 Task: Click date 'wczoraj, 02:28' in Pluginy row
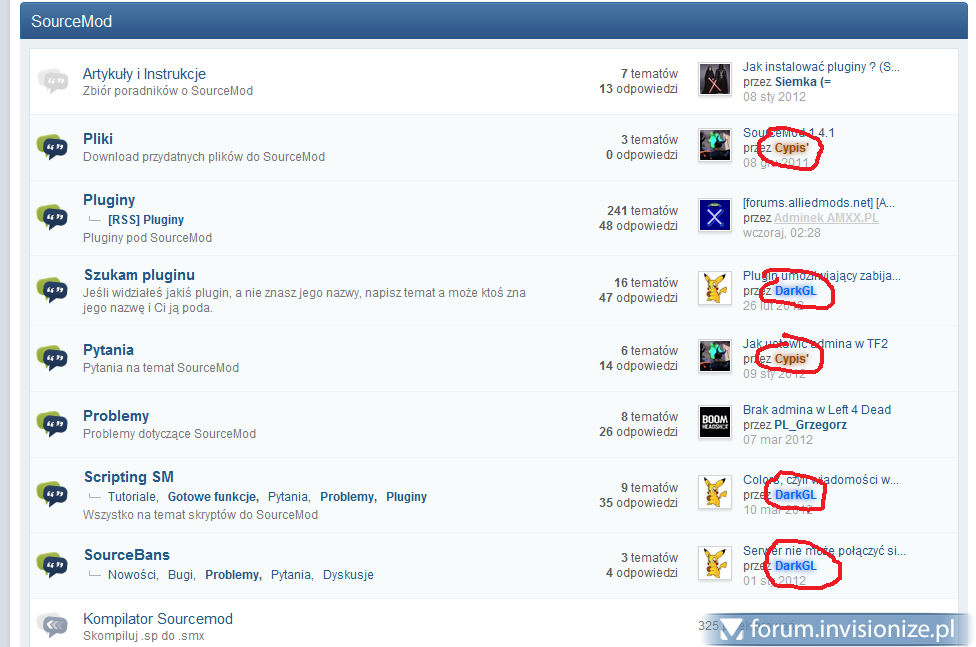pos(782,232)
